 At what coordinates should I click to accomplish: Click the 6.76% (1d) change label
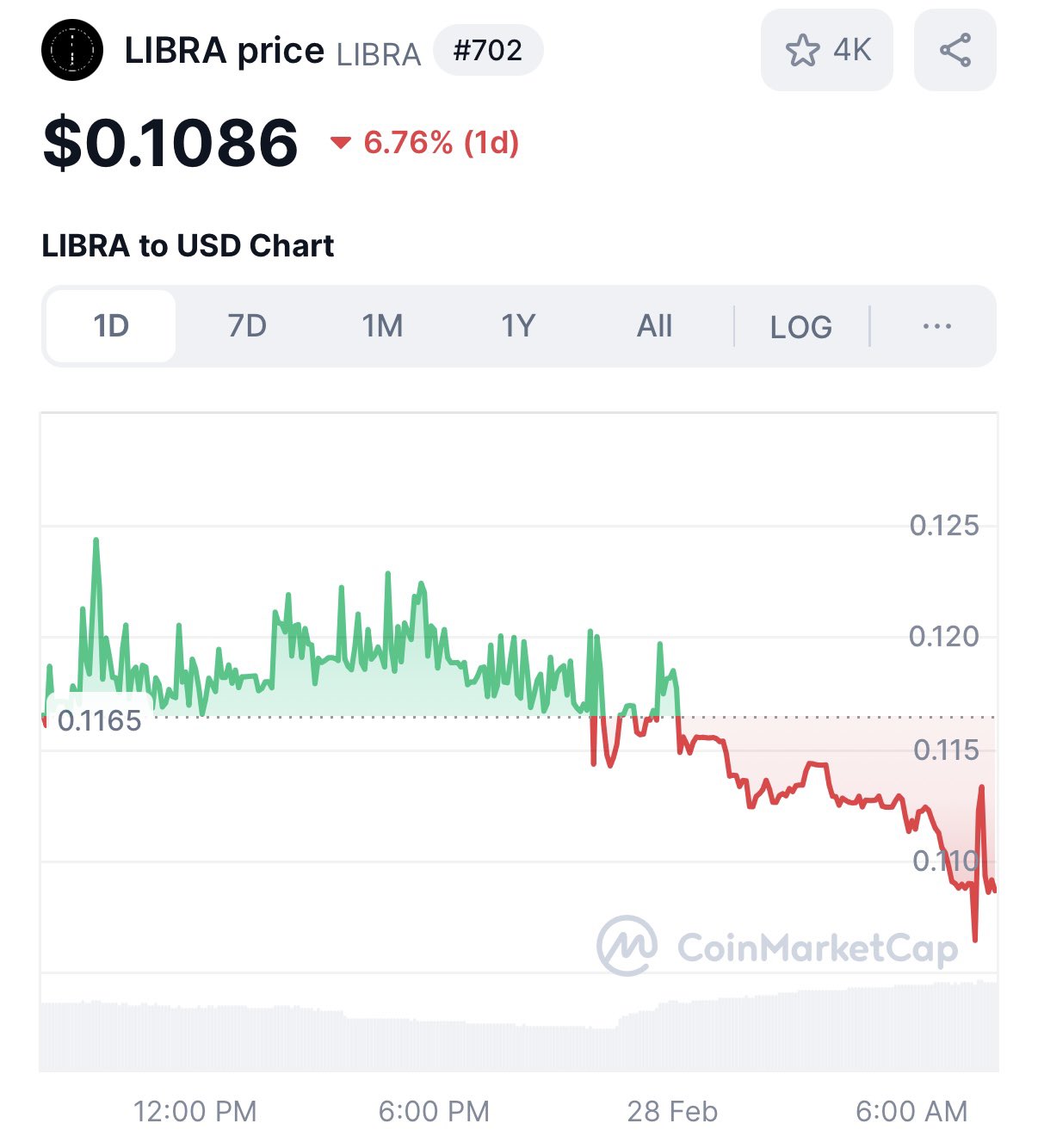(442, 143)
